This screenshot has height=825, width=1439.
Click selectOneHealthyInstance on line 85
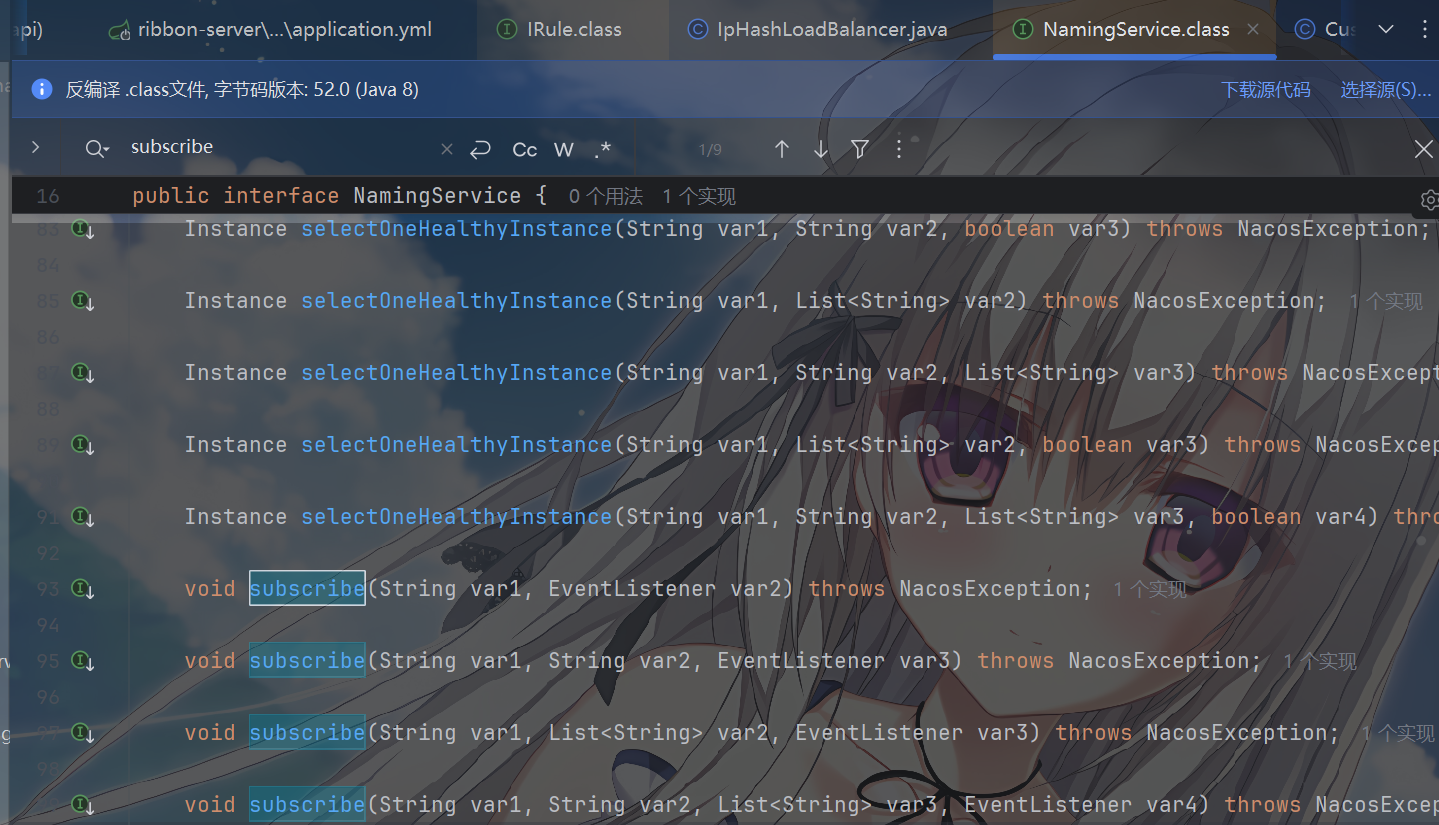tap(457, 300)
